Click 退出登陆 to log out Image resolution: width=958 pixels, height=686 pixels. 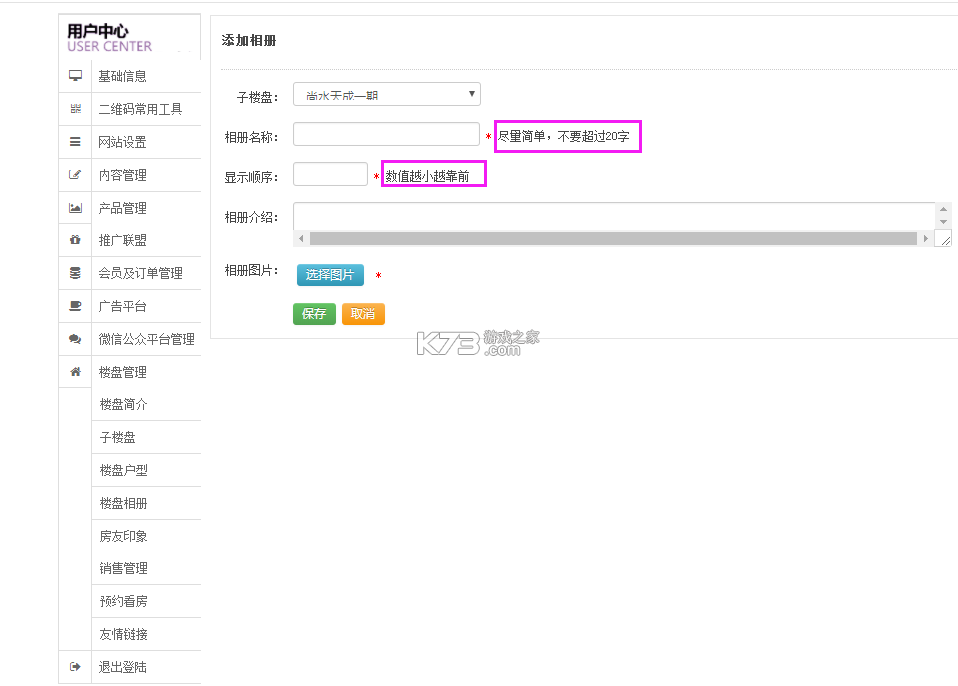pyautogui.click(x=122, y=667)
